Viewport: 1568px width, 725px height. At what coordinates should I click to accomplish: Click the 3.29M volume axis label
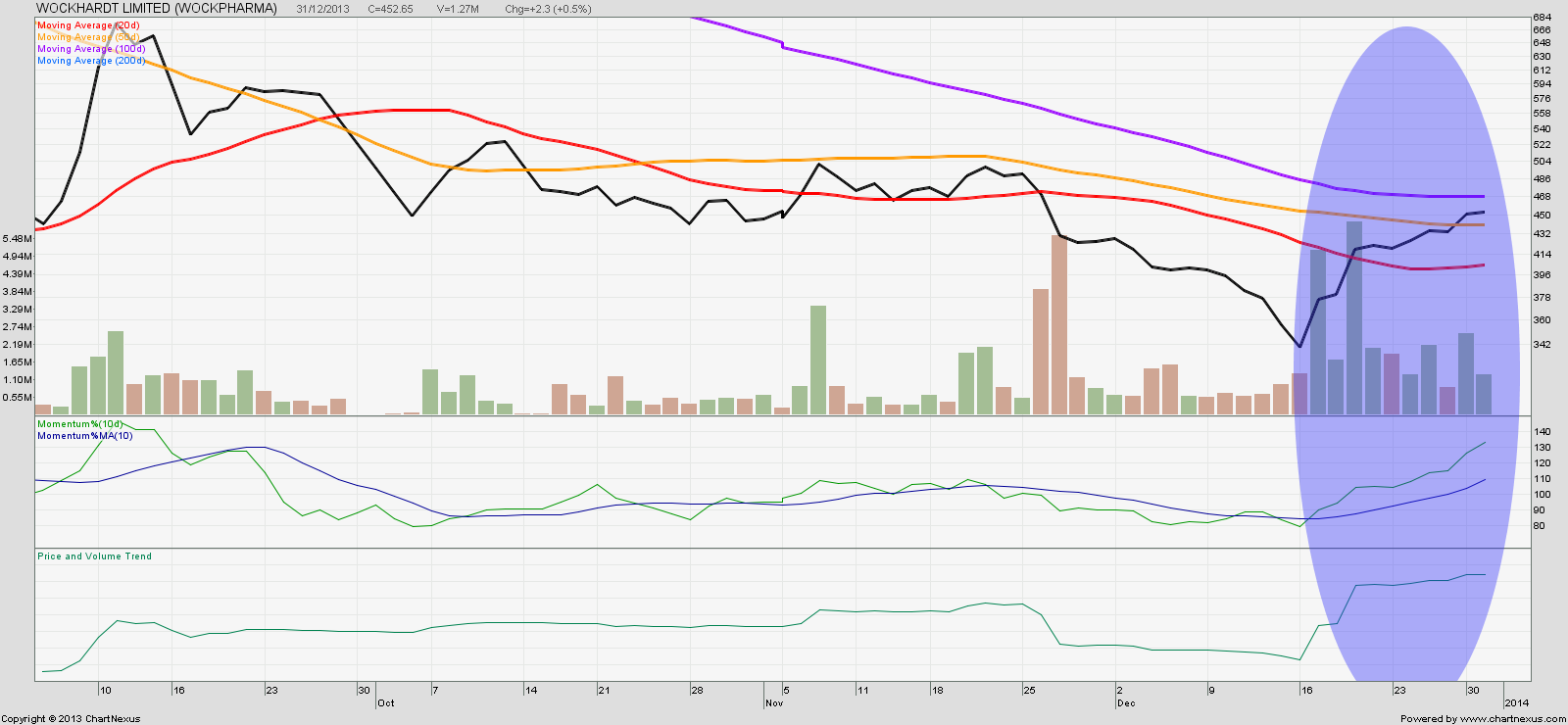[18, 310]
